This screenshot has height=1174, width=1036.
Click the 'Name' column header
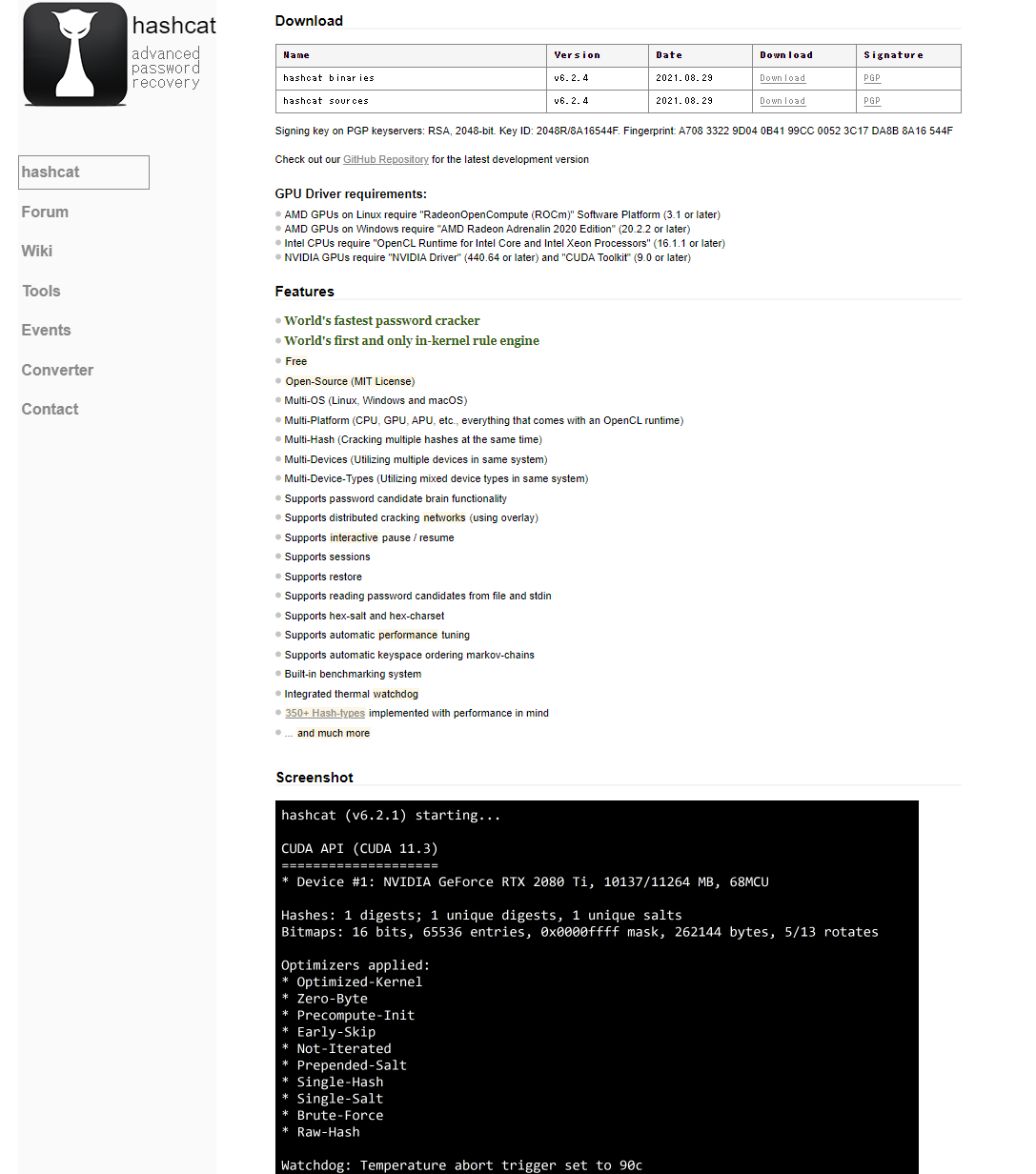[411, 55]
